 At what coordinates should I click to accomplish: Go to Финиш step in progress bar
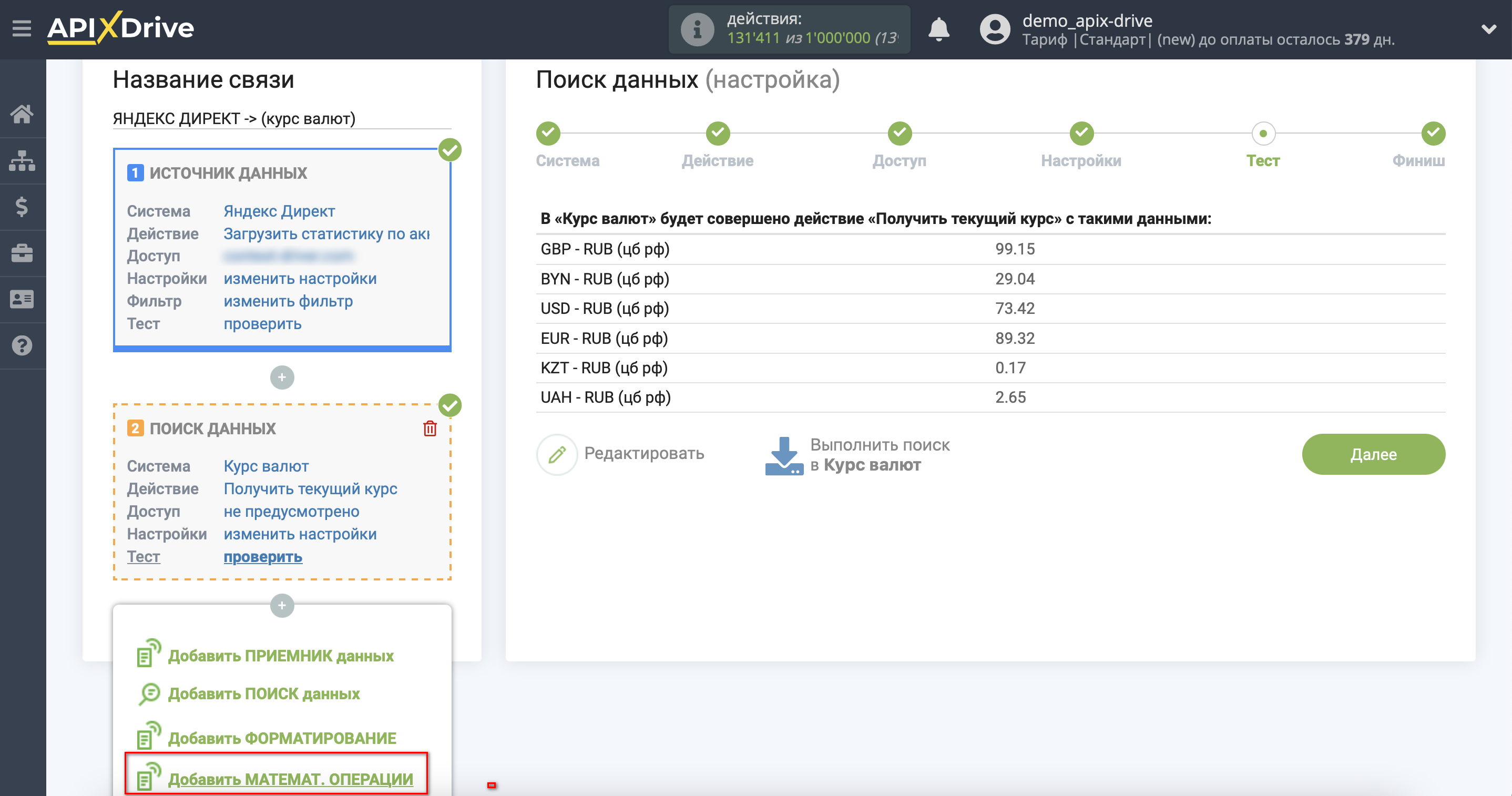1433,134
